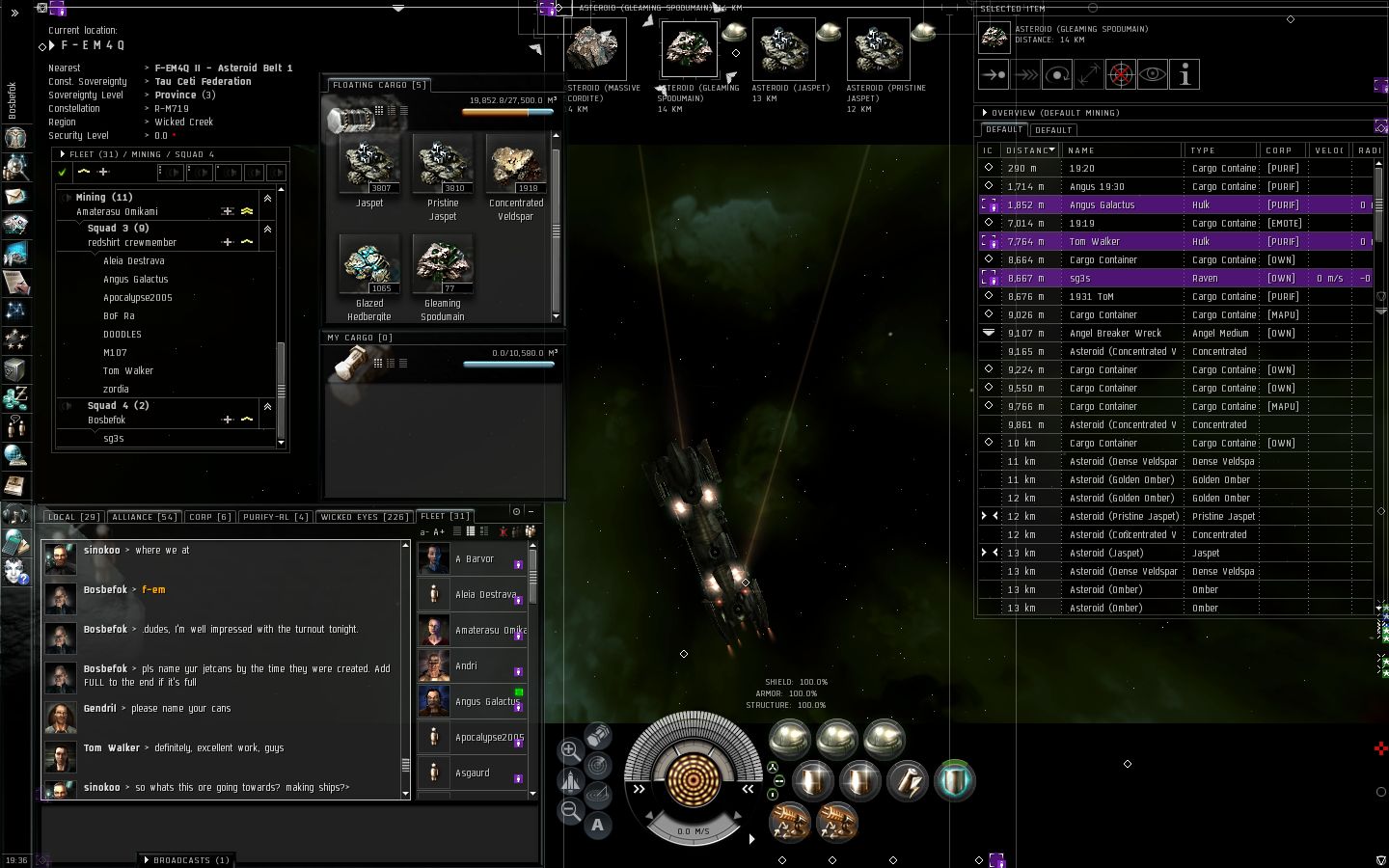Screen dimensions: 1389x868
Task: Sort overview by the Distance column
Action: click(1031, 150)
